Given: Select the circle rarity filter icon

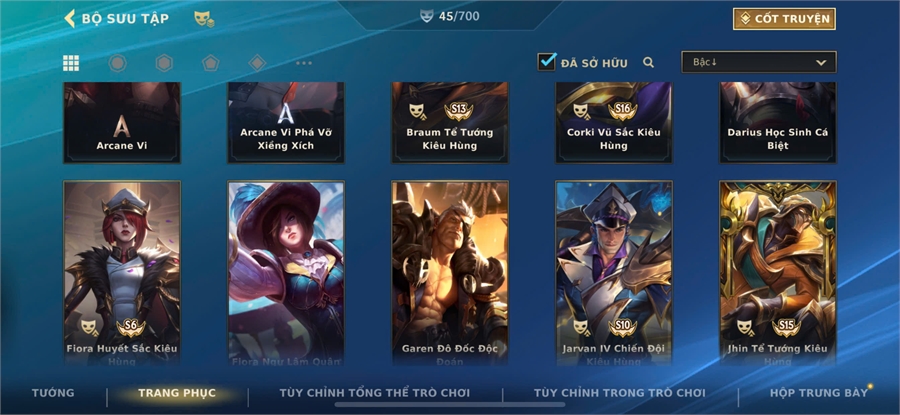Looking at the screenshot, I should pos(118,63).
